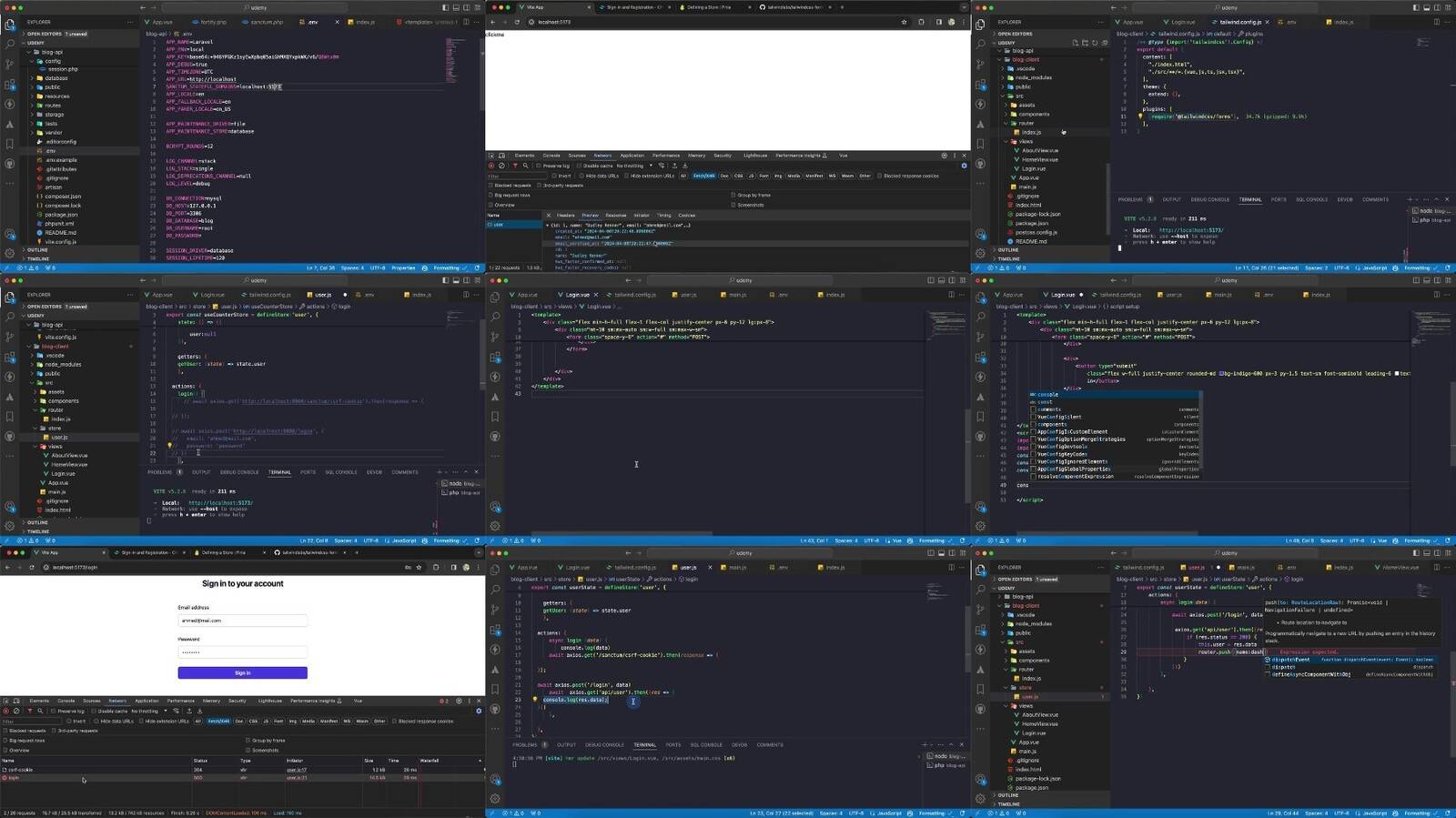Click lightbulb in tailwind.config.js editor
1456x818 pixels.
(x=1140, y=116)
